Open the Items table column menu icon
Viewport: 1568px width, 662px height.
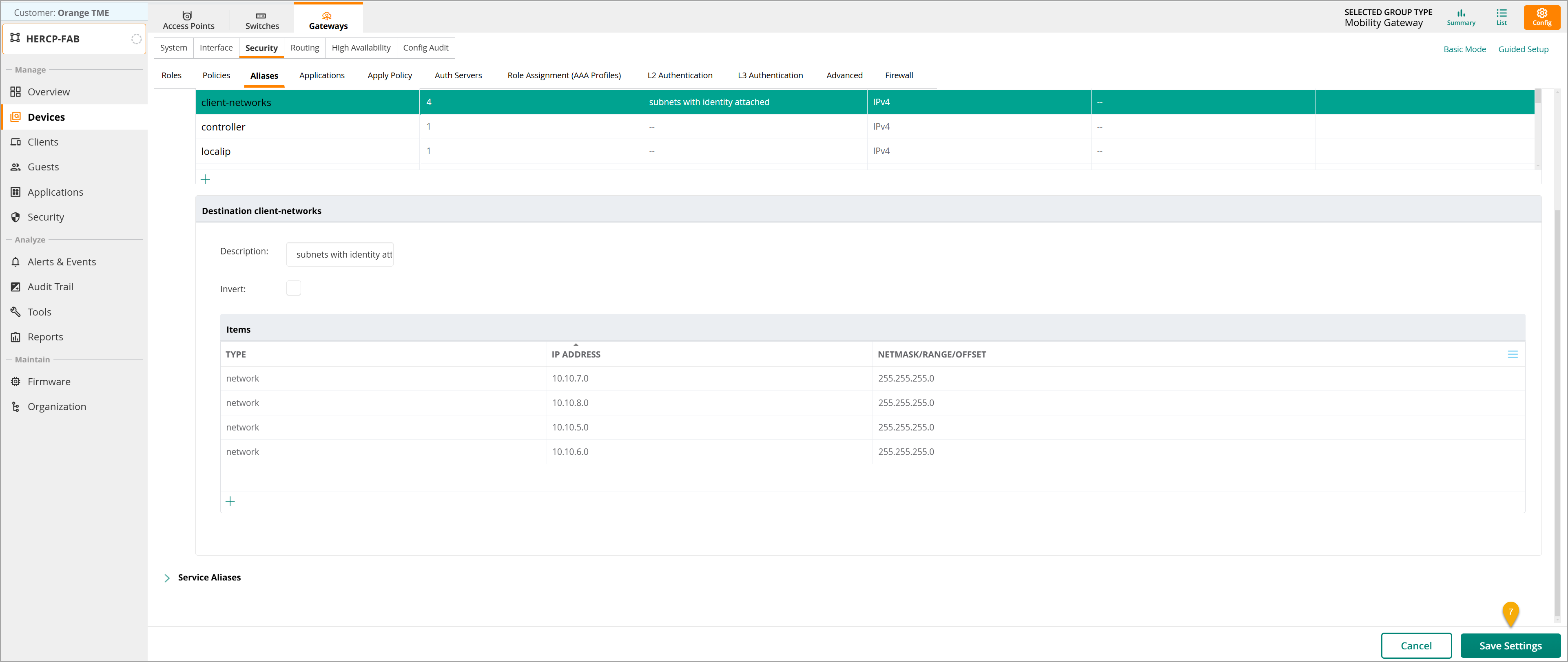(x=1513, y=354)
